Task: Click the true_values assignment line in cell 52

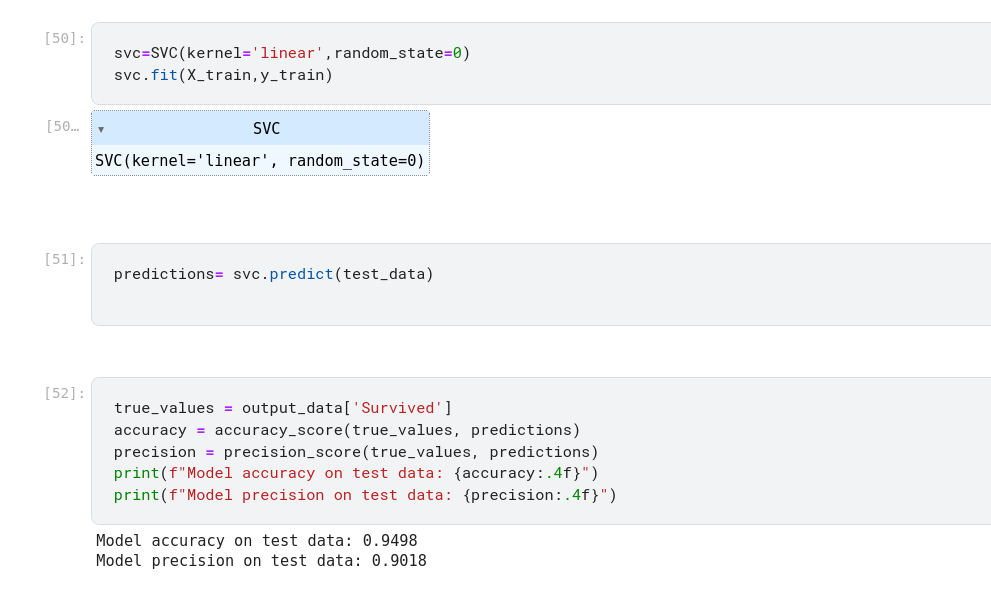Action: [282, 408]
